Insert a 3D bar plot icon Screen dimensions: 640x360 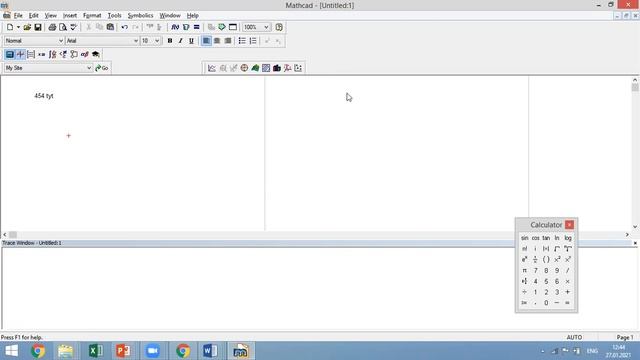(x=277, y=68)
